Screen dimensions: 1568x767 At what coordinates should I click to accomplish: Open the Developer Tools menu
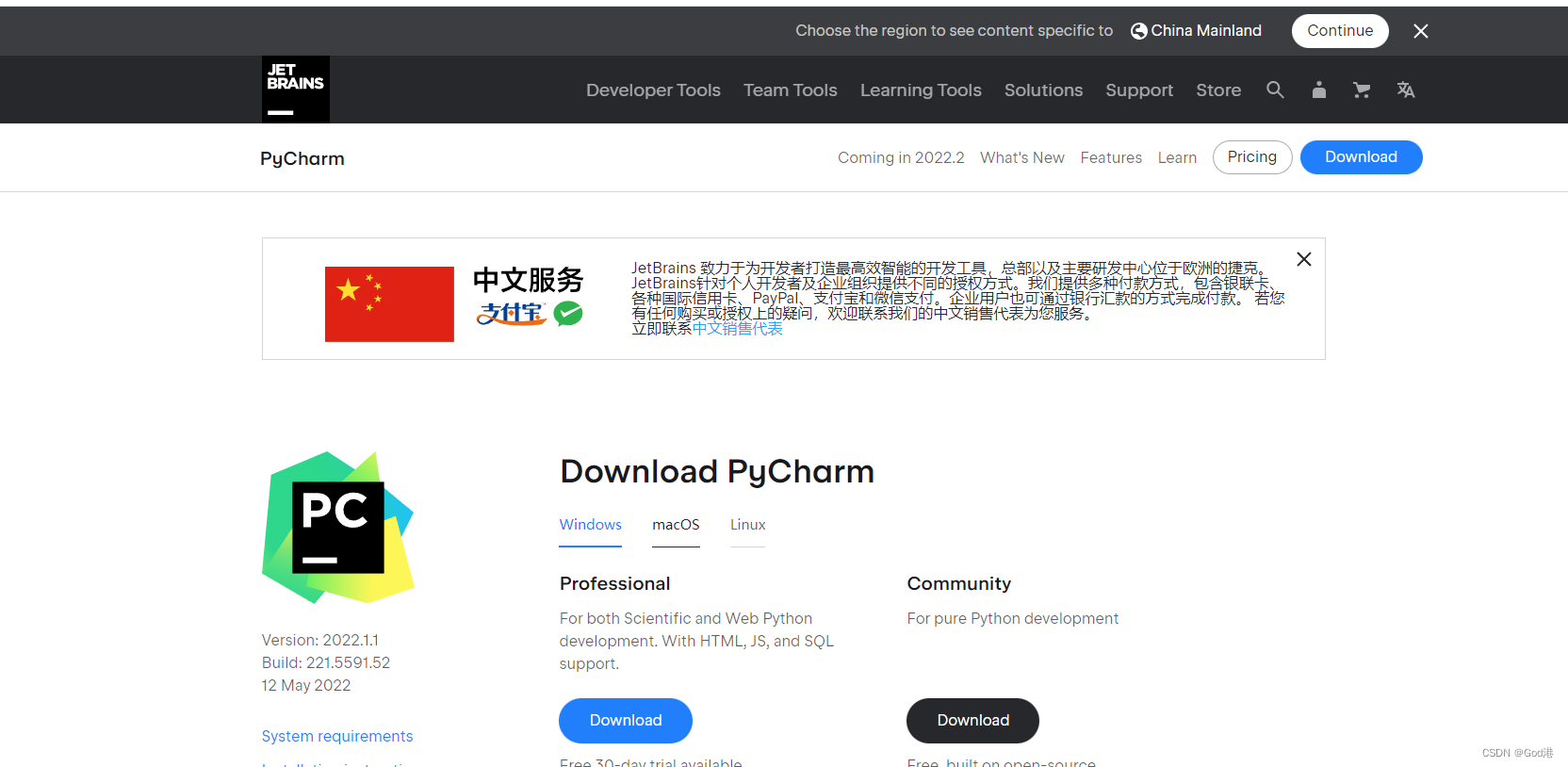653,90
